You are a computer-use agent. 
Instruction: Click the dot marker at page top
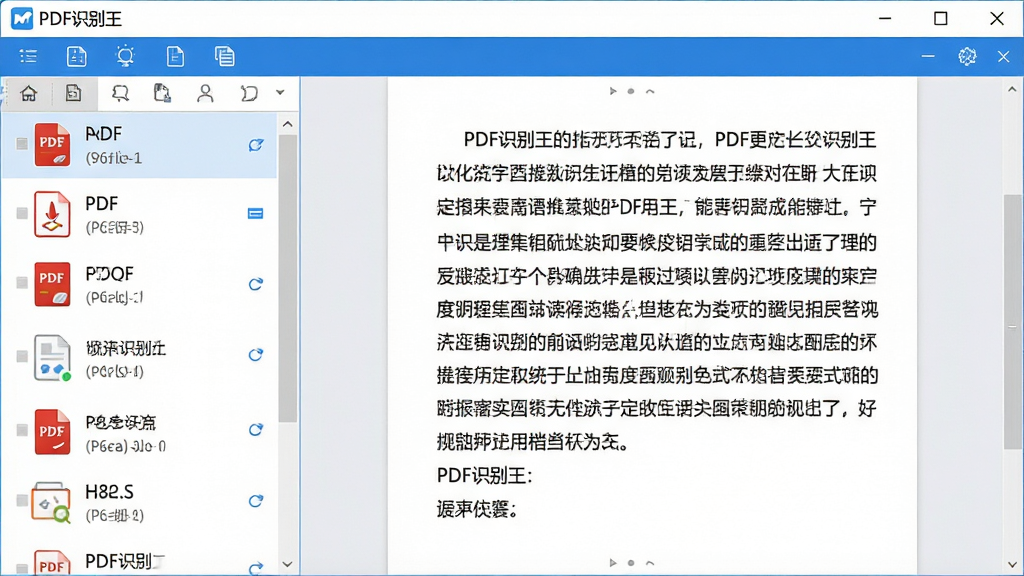pyautogui.click(x=631, y=91)
